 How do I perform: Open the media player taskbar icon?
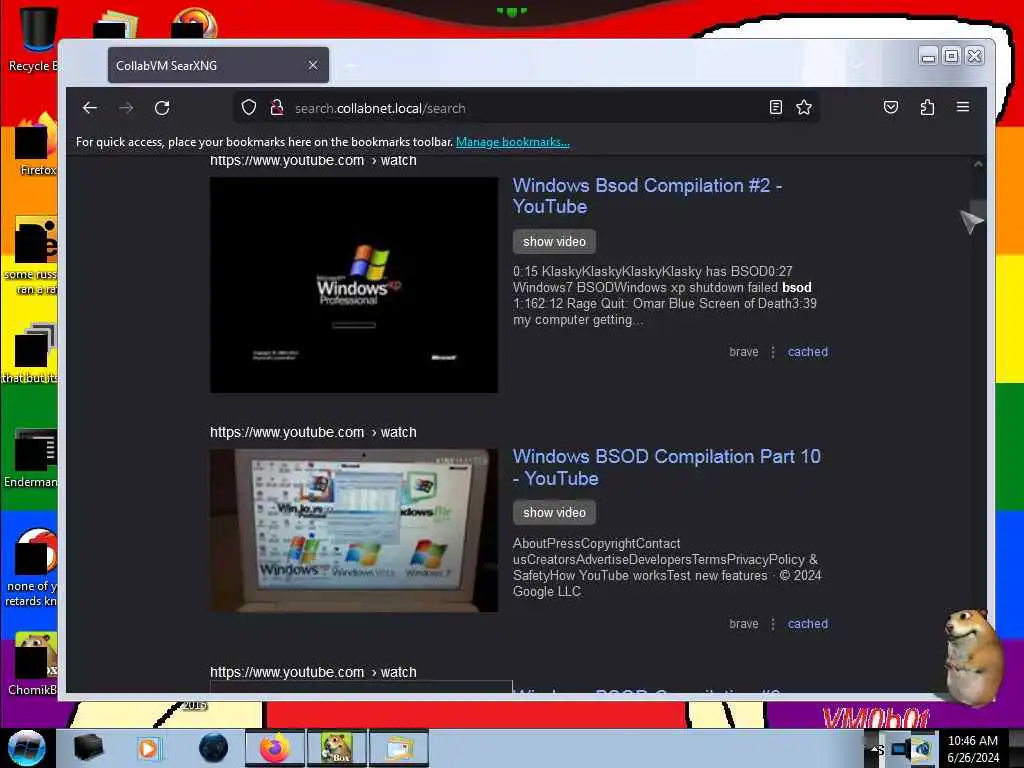coord(148,748)
